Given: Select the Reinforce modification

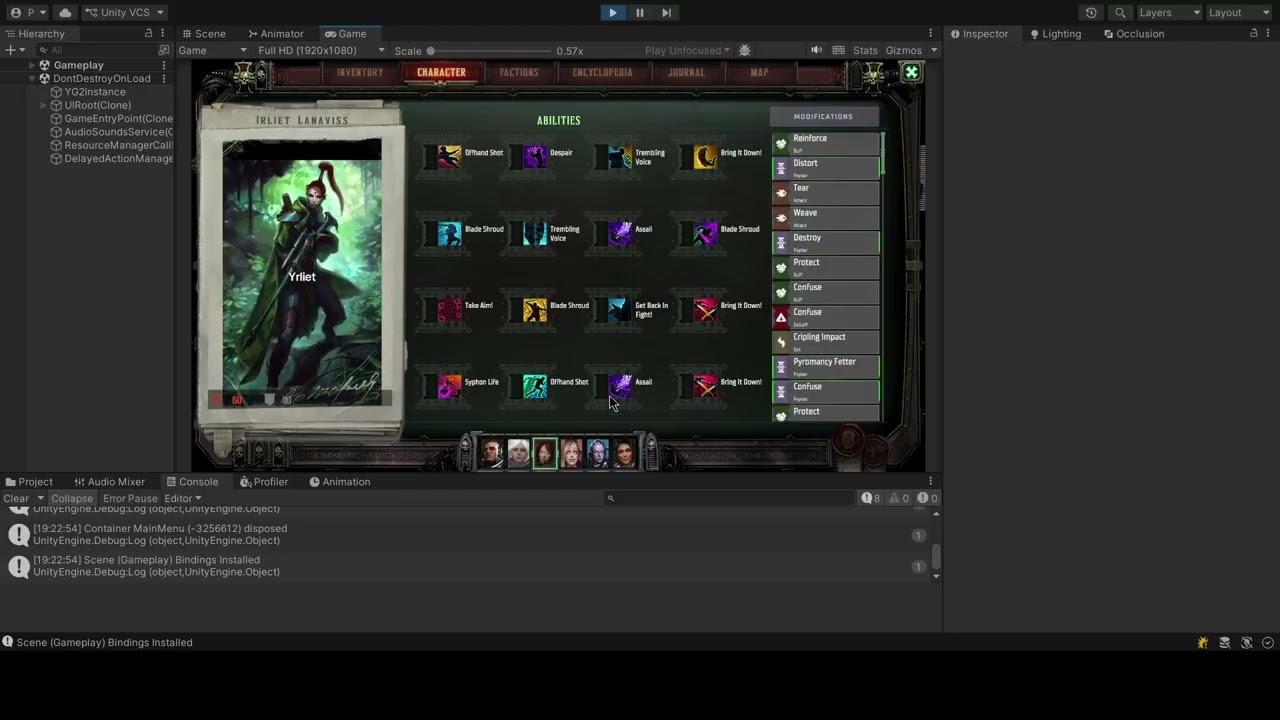Looking at the screenshot, I should [x=826, y=143].
